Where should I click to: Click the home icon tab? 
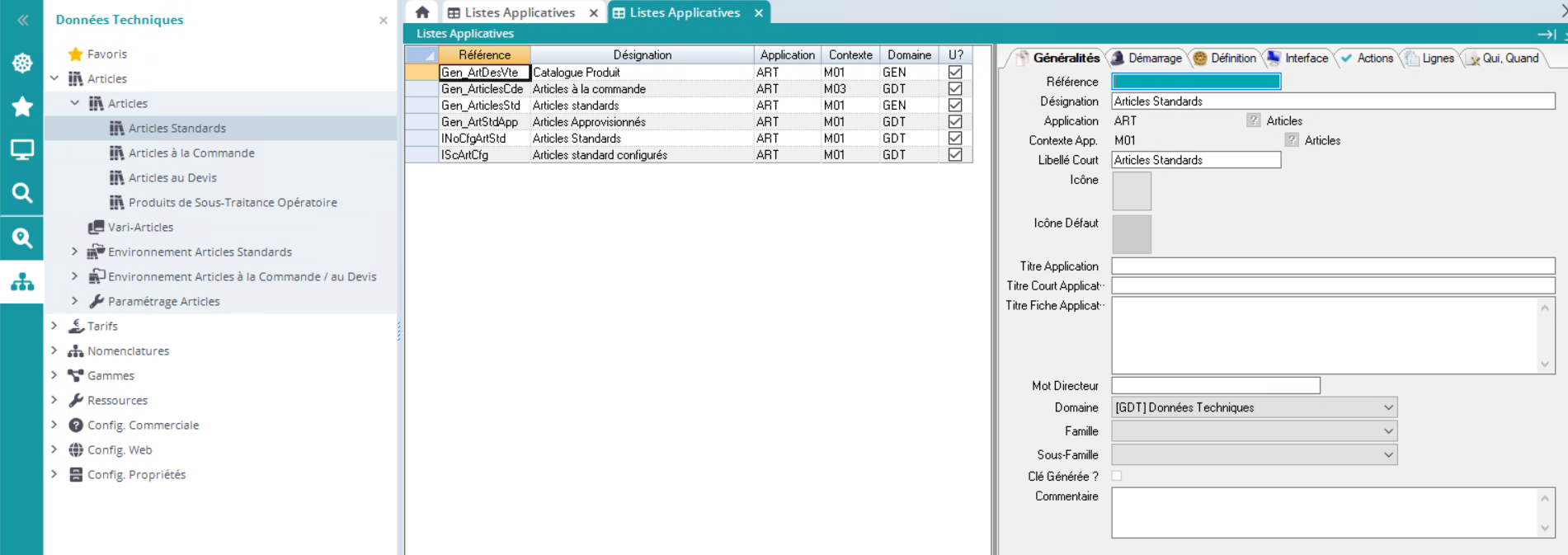[422, 12]
